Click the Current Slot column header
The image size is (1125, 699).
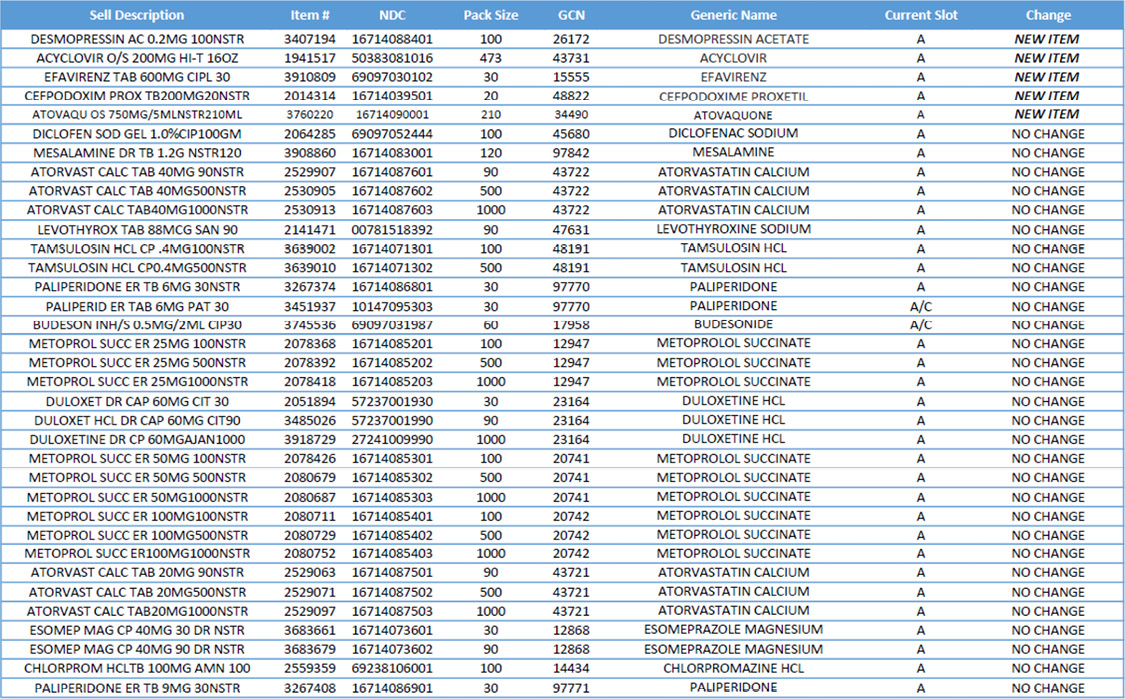pyautogui.click(x=921, y=15)
